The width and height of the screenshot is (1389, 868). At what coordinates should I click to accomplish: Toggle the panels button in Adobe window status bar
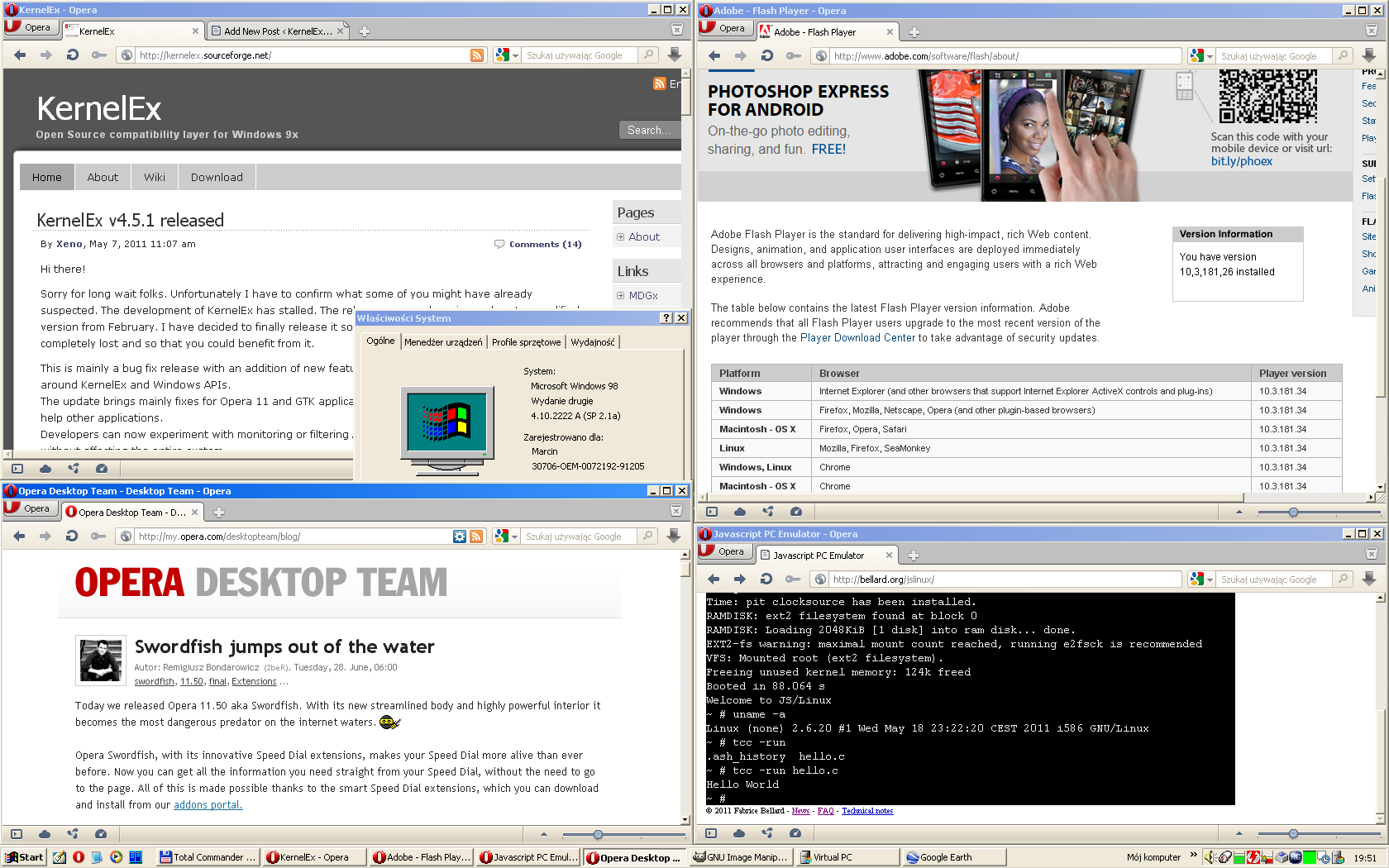(712, 512)
